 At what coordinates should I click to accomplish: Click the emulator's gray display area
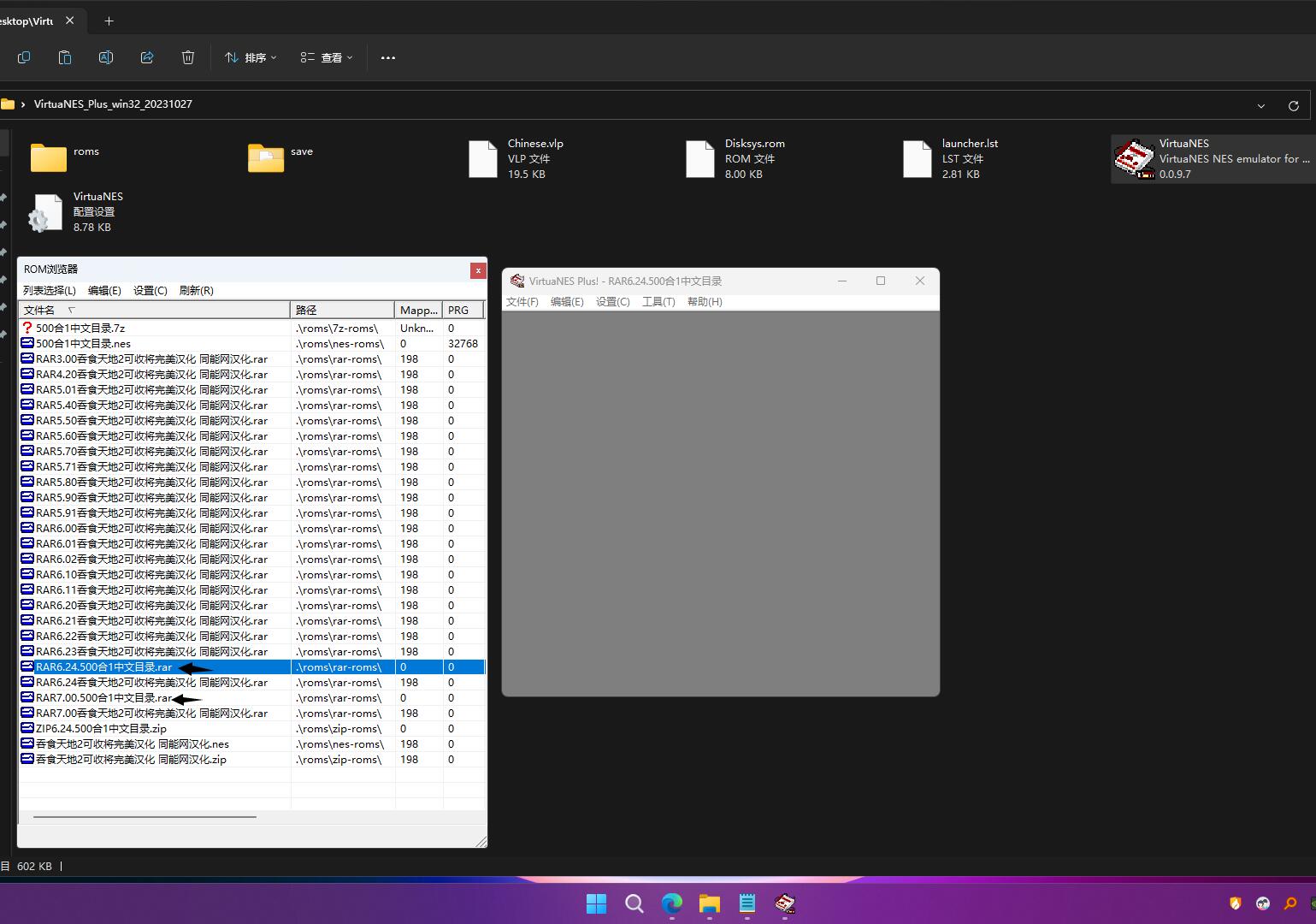pyautogui.click(x=721, y=504)
